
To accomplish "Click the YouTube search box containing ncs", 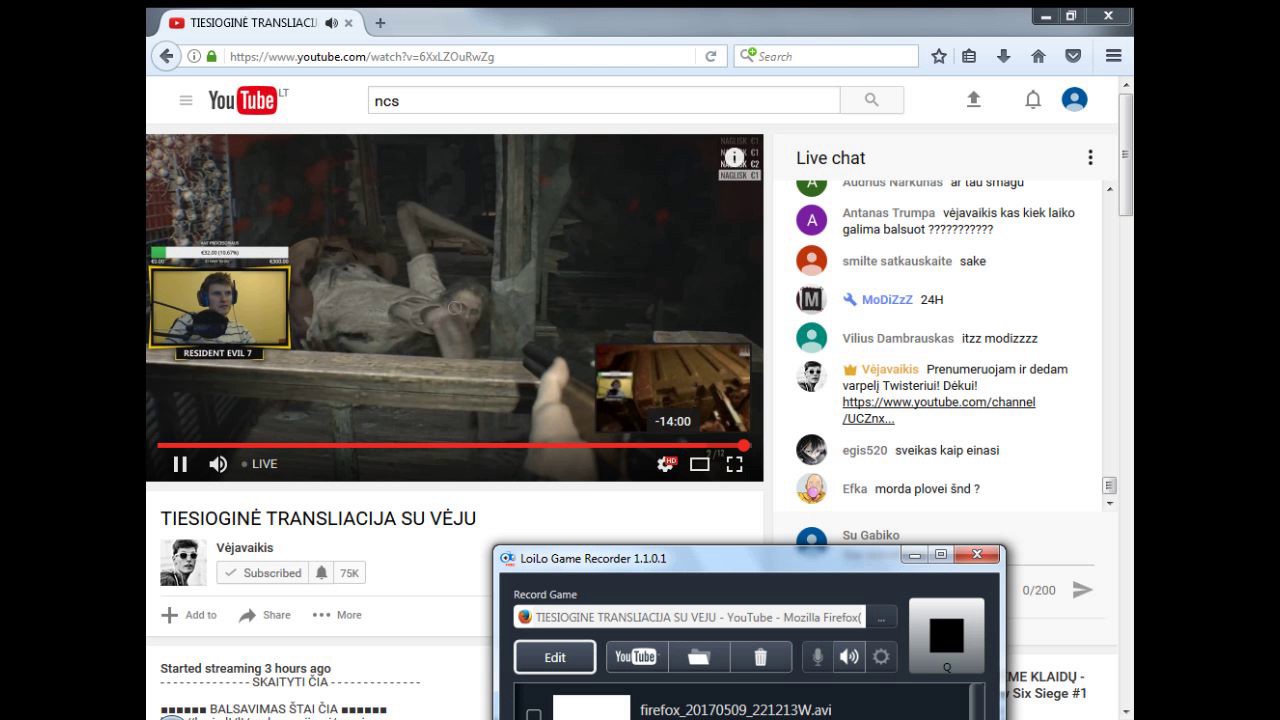I will pos(604,100).
